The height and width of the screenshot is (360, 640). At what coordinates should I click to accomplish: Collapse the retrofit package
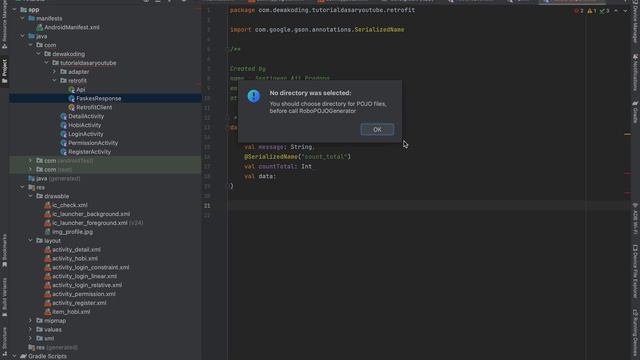pyautogui.click(x=54, y=81)
